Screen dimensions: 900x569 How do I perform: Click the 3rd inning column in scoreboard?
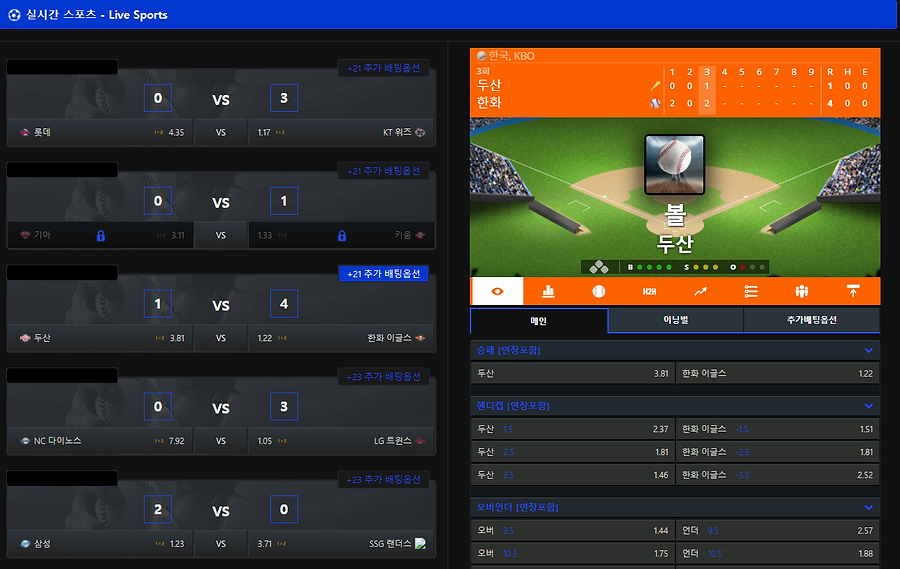coord(707,88)
